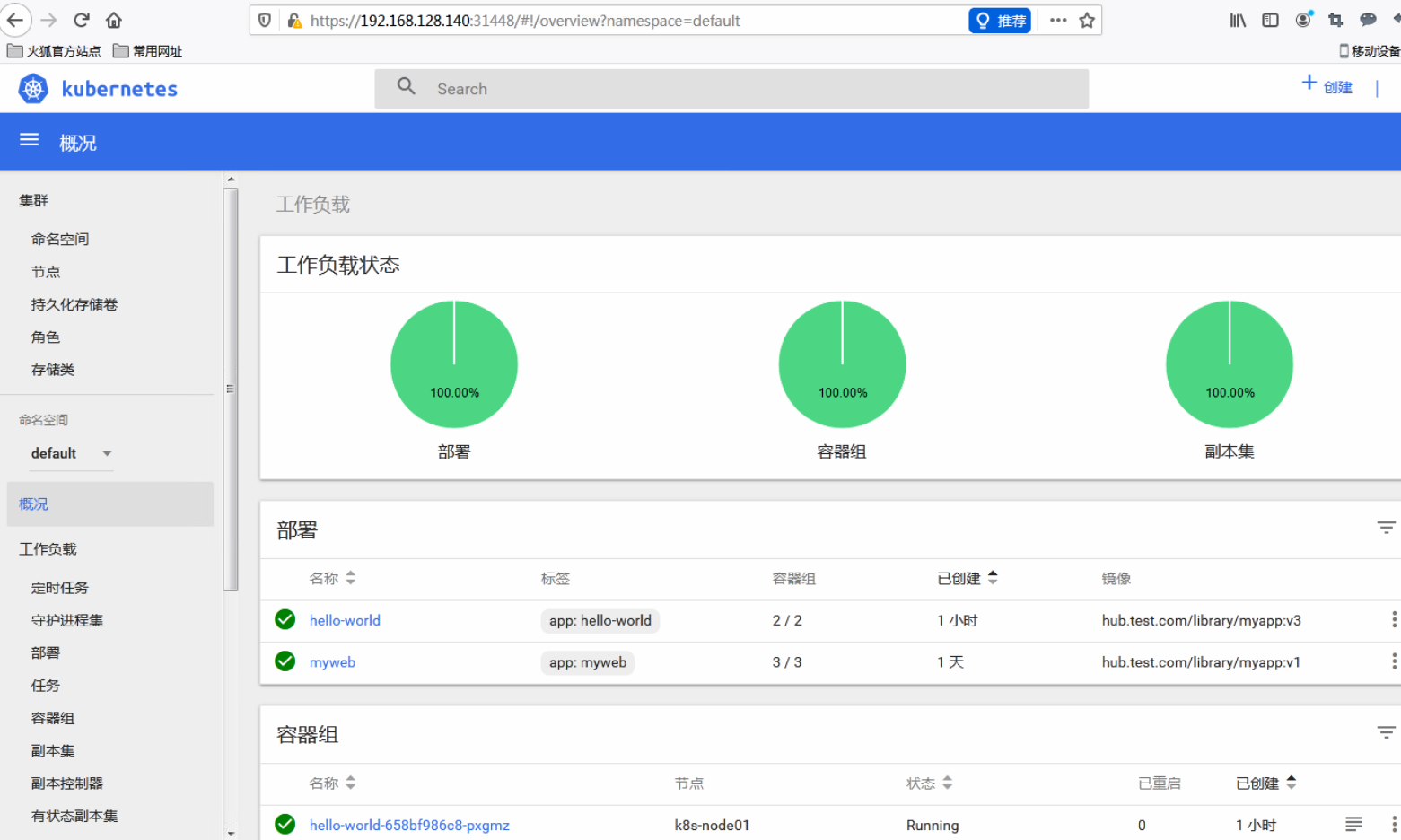Sort deployments by 名称 column
This screenshot has height=840, width=1401.
(x=332, y=578)
